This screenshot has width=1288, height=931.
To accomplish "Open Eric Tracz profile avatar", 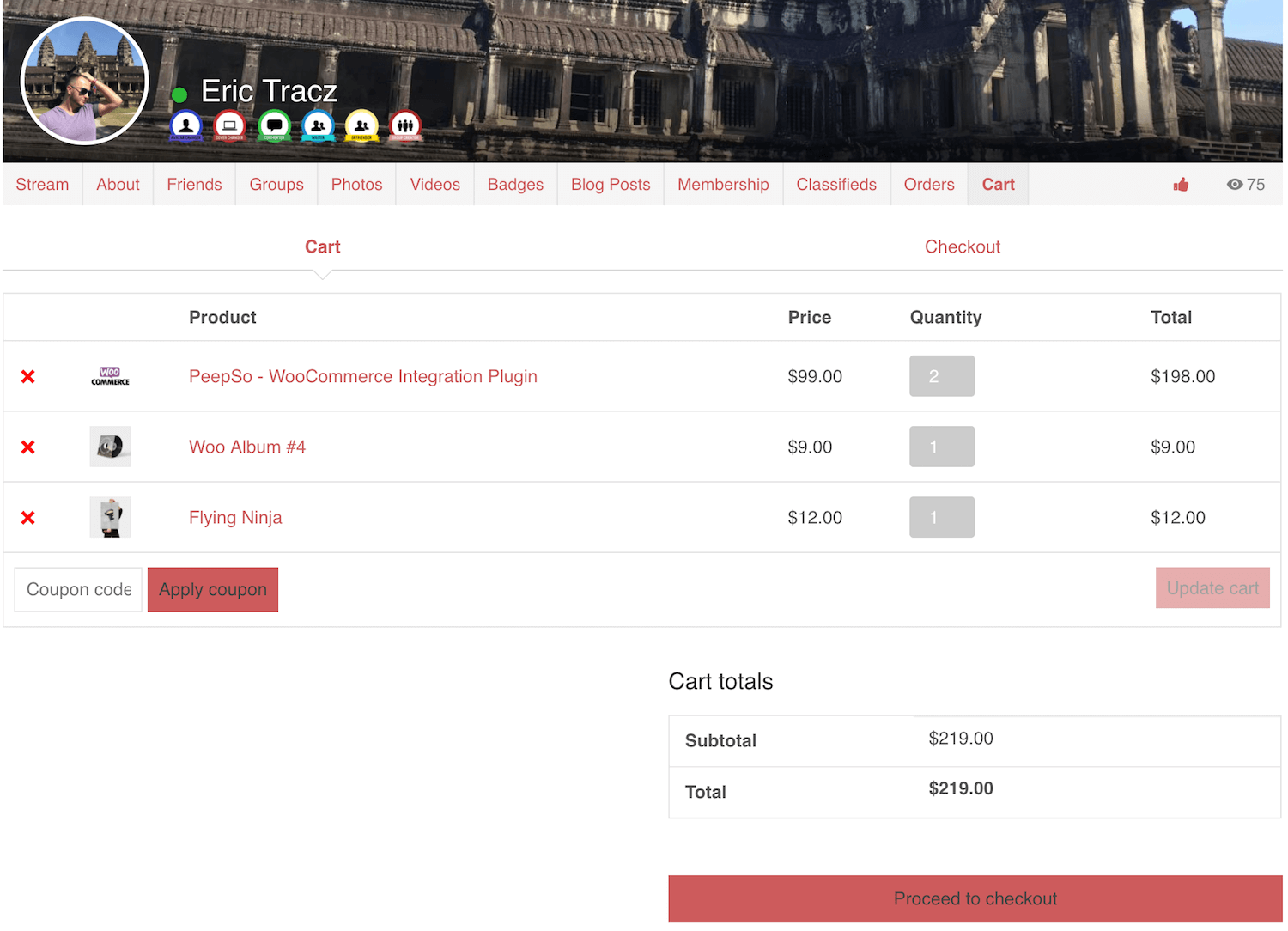I will pyautogui.click(x=84, y=81).
